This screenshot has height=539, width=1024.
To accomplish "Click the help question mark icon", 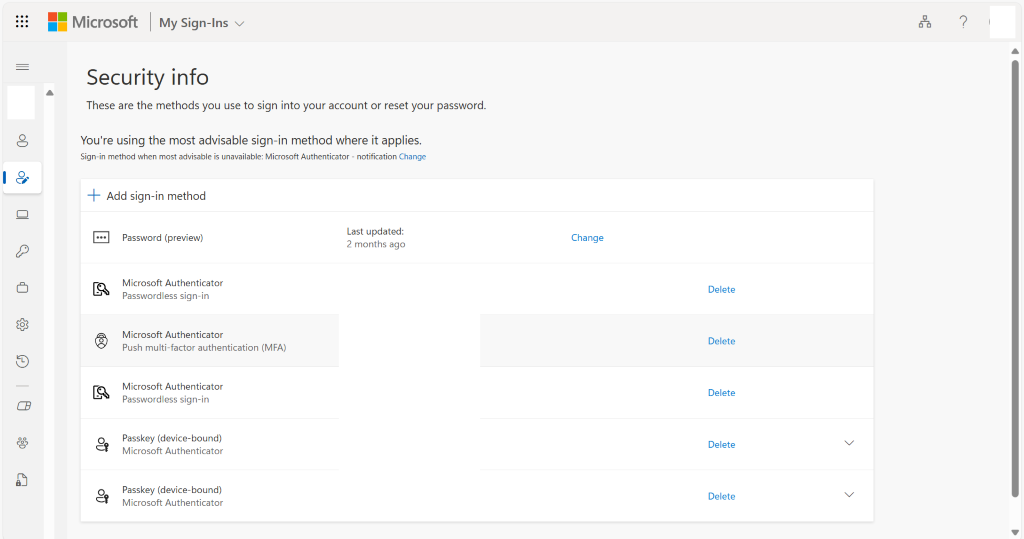I will (963, 22).
